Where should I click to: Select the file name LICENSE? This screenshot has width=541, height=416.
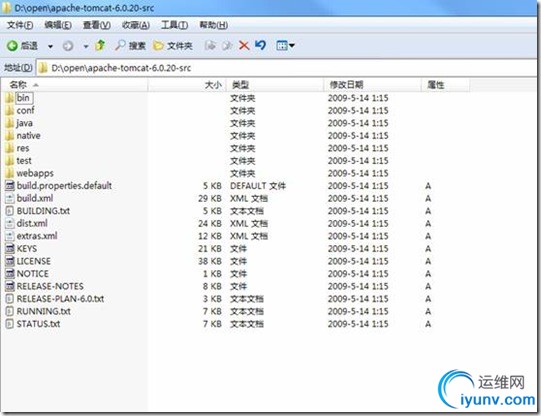tap(33, 261)
